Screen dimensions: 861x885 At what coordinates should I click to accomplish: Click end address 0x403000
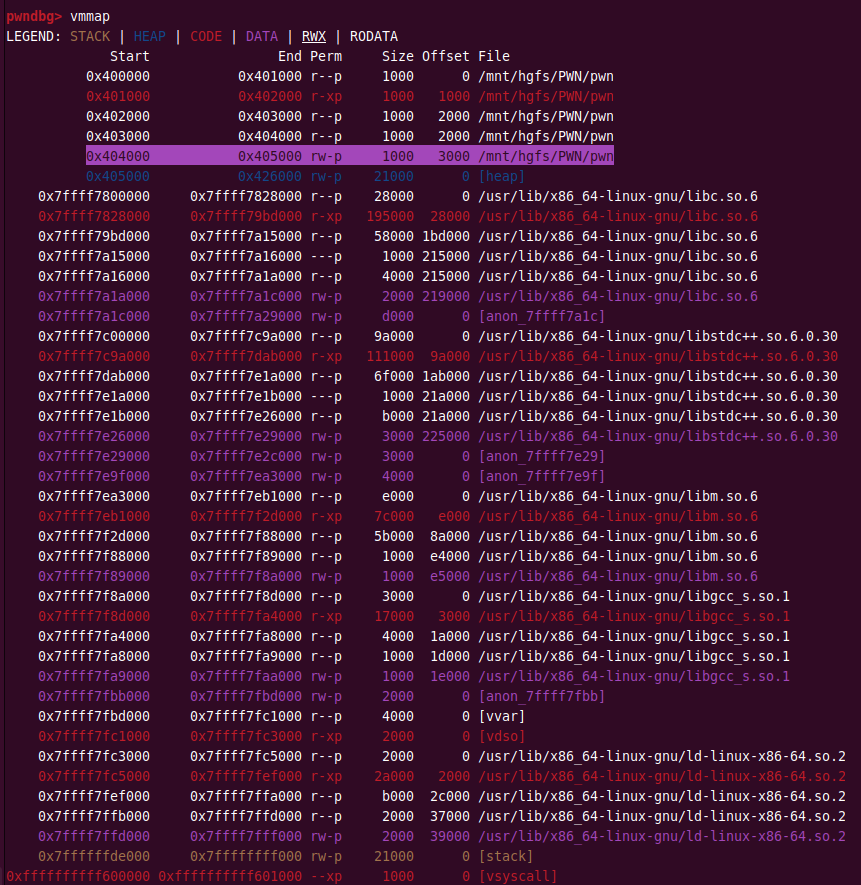click(270, 116)
